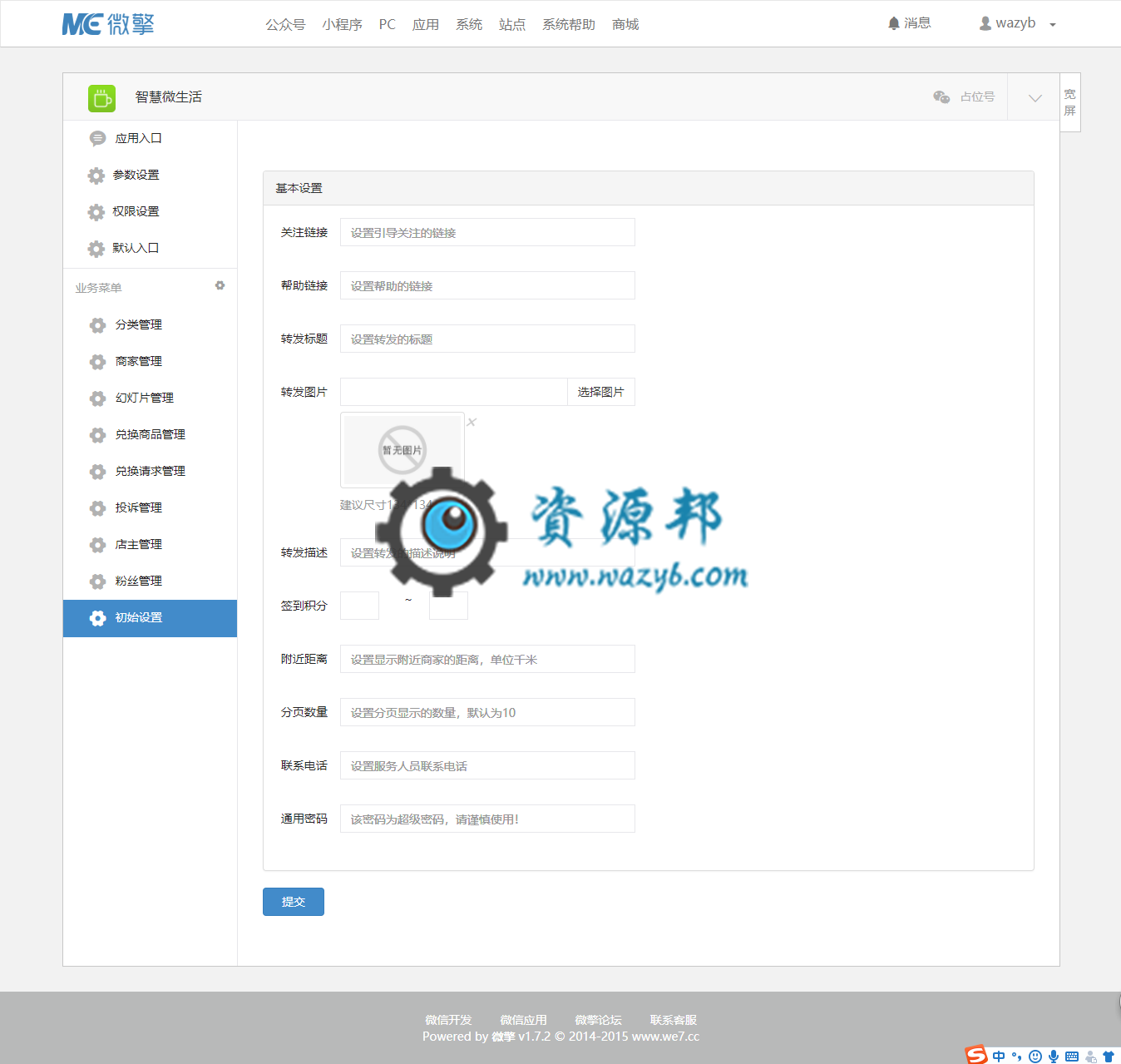Expand the account switch chevron
Viewport: 1121px width, 1064px height.
[x=1035, y=98]
